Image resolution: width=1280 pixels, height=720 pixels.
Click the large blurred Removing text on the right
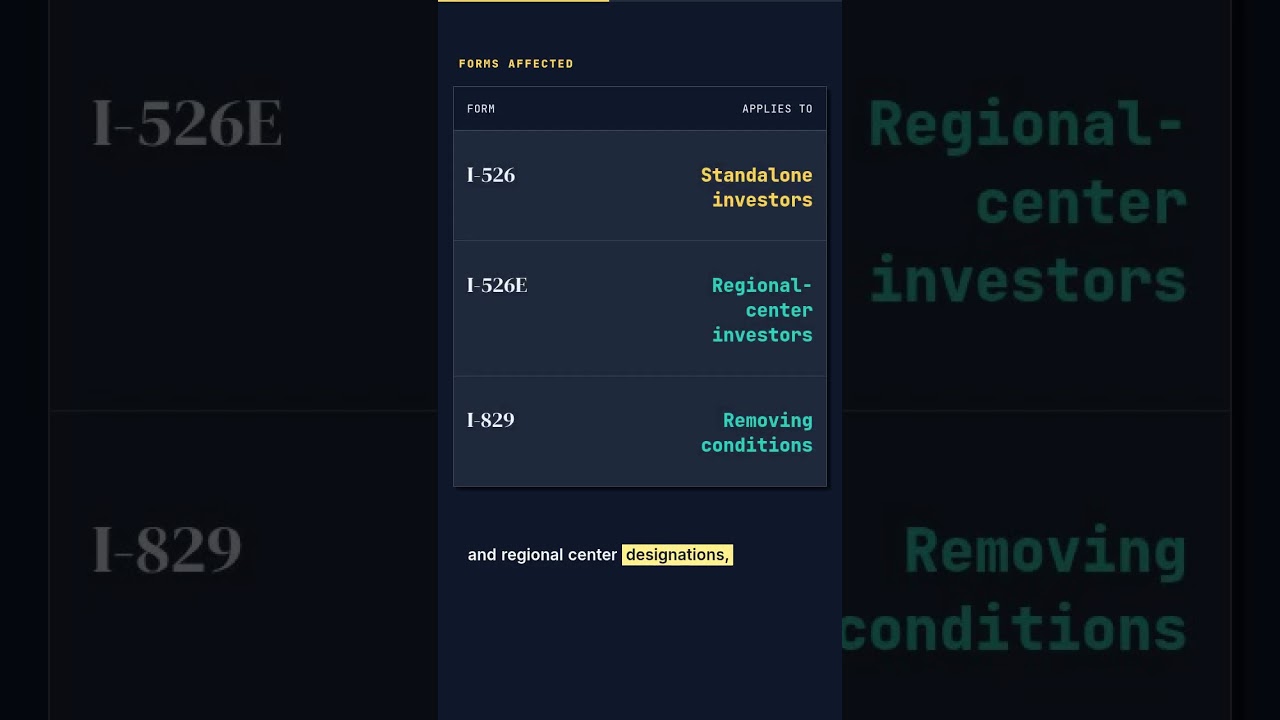point(1045,552)
